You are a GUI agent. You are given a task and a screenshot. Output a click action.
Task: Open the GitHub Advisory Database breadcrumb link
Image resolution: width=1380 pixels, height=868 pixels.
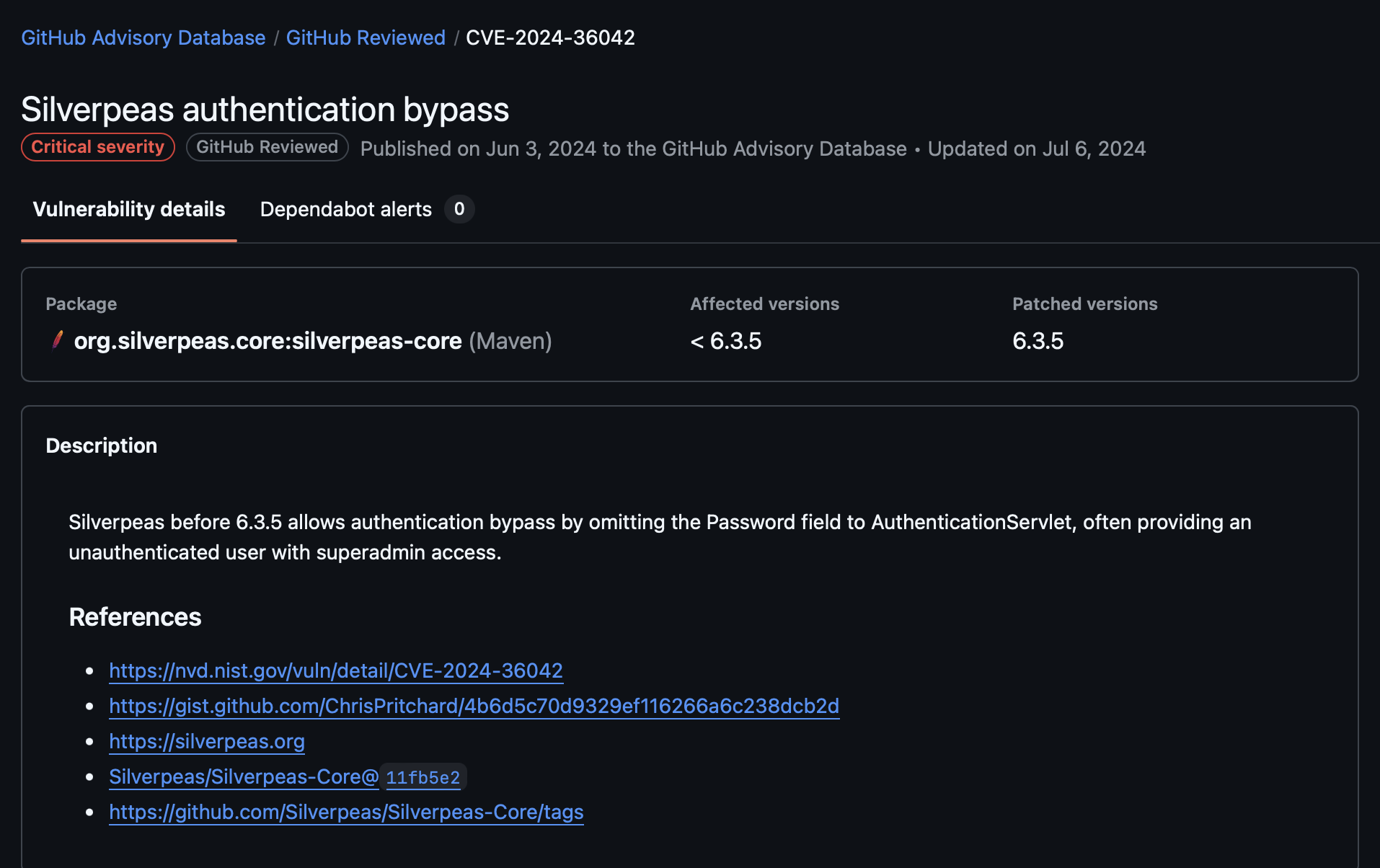(x=143, y=37)
